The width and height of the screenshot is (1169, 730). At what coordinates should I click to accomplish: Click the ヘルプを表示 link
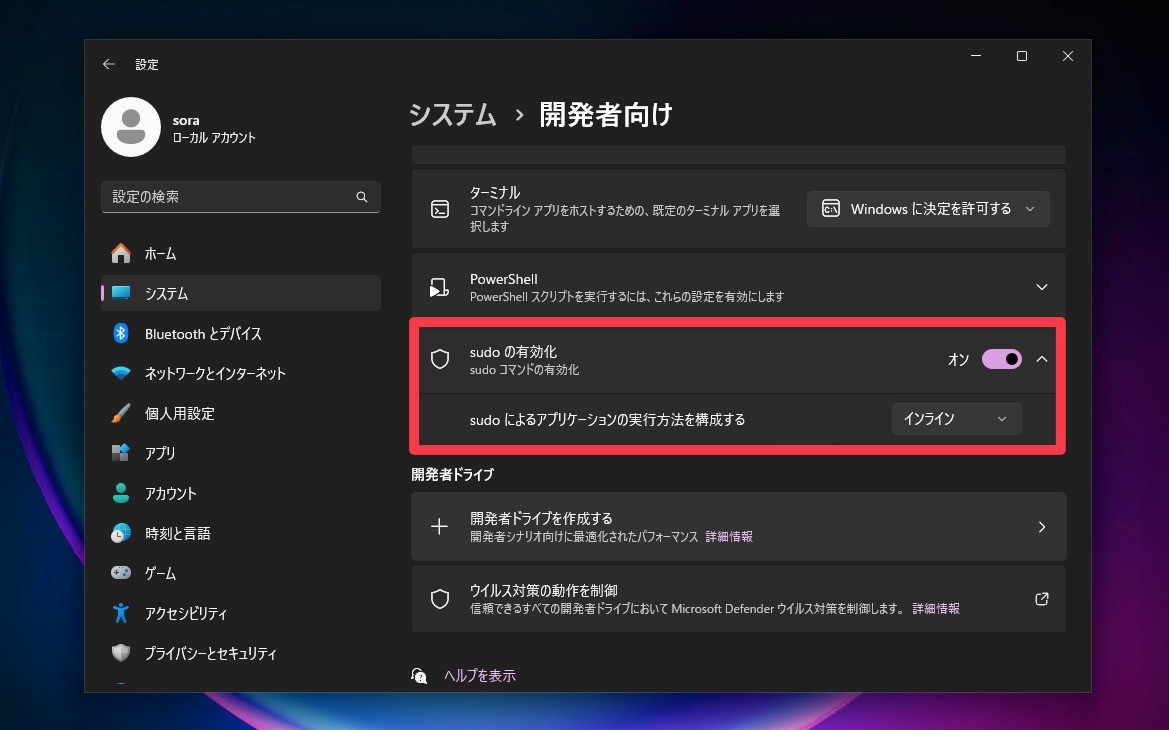(479, 675)
